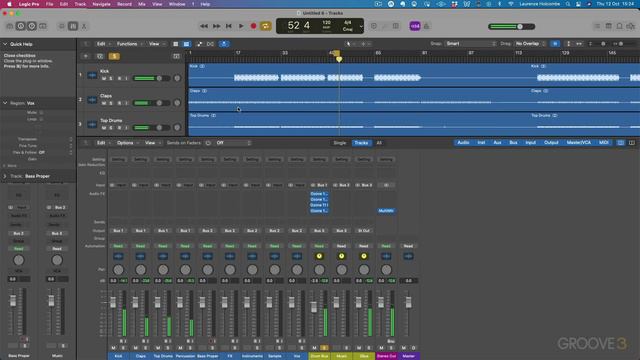This screenshot has height=360, width=640.
Task: Open the Loop Browser icon
Action: coord(619,26)
